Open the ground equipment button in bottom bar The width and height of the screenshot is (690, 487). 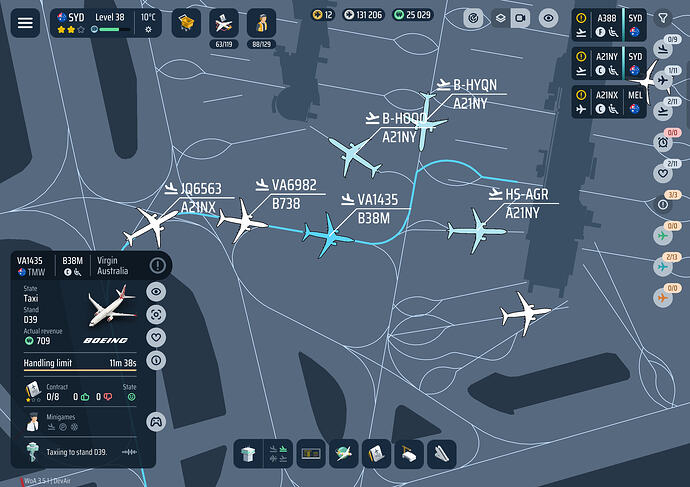coord(409,454)
